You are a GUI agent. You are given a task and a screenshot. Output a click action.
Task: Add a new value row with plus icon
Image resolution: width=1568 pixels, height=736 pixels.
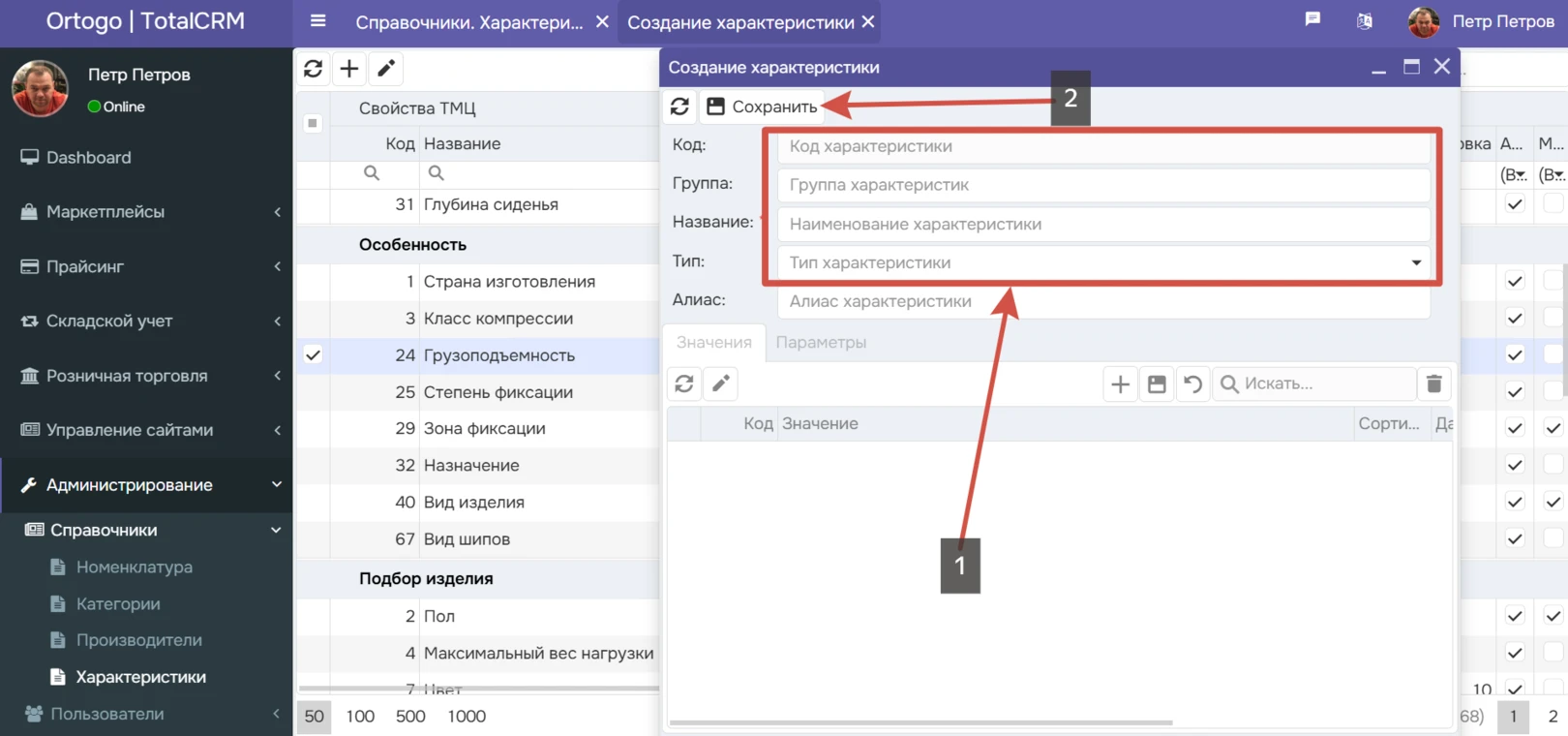click(x=1120, y=384)
